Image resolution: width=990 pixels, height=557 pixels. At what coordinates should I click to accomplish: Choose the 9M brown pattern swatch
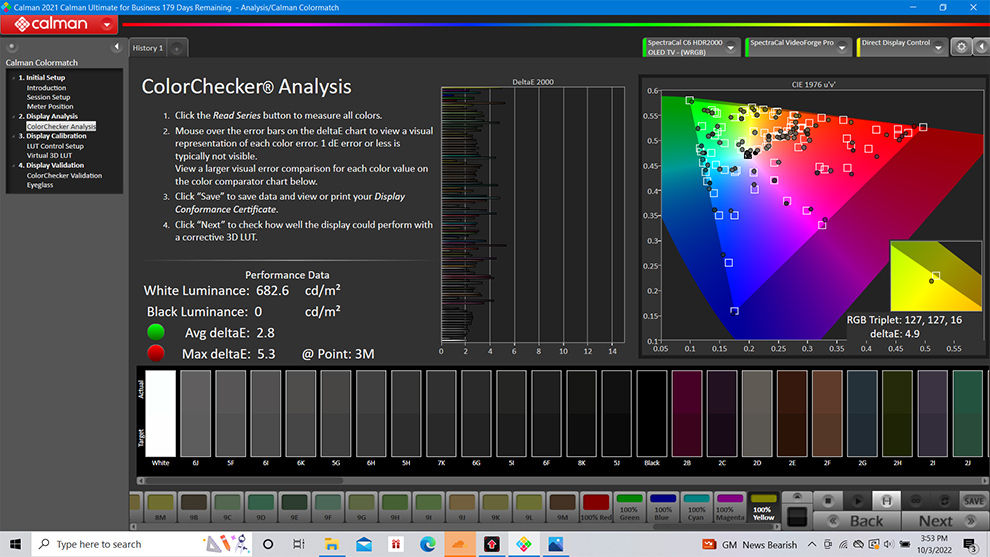point(562,507)
